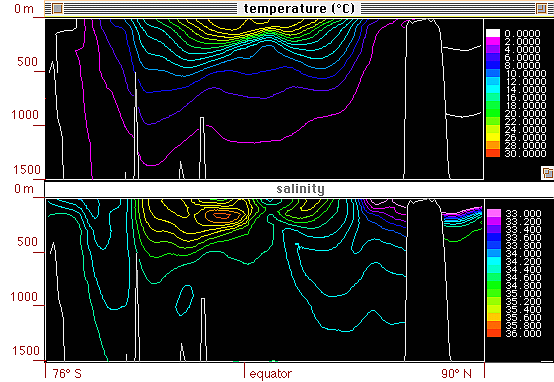The width and height of the screenshot is (554, 382).
Task: Click the "0 m" depth label beside salinity plot
Action: [24, 189]
